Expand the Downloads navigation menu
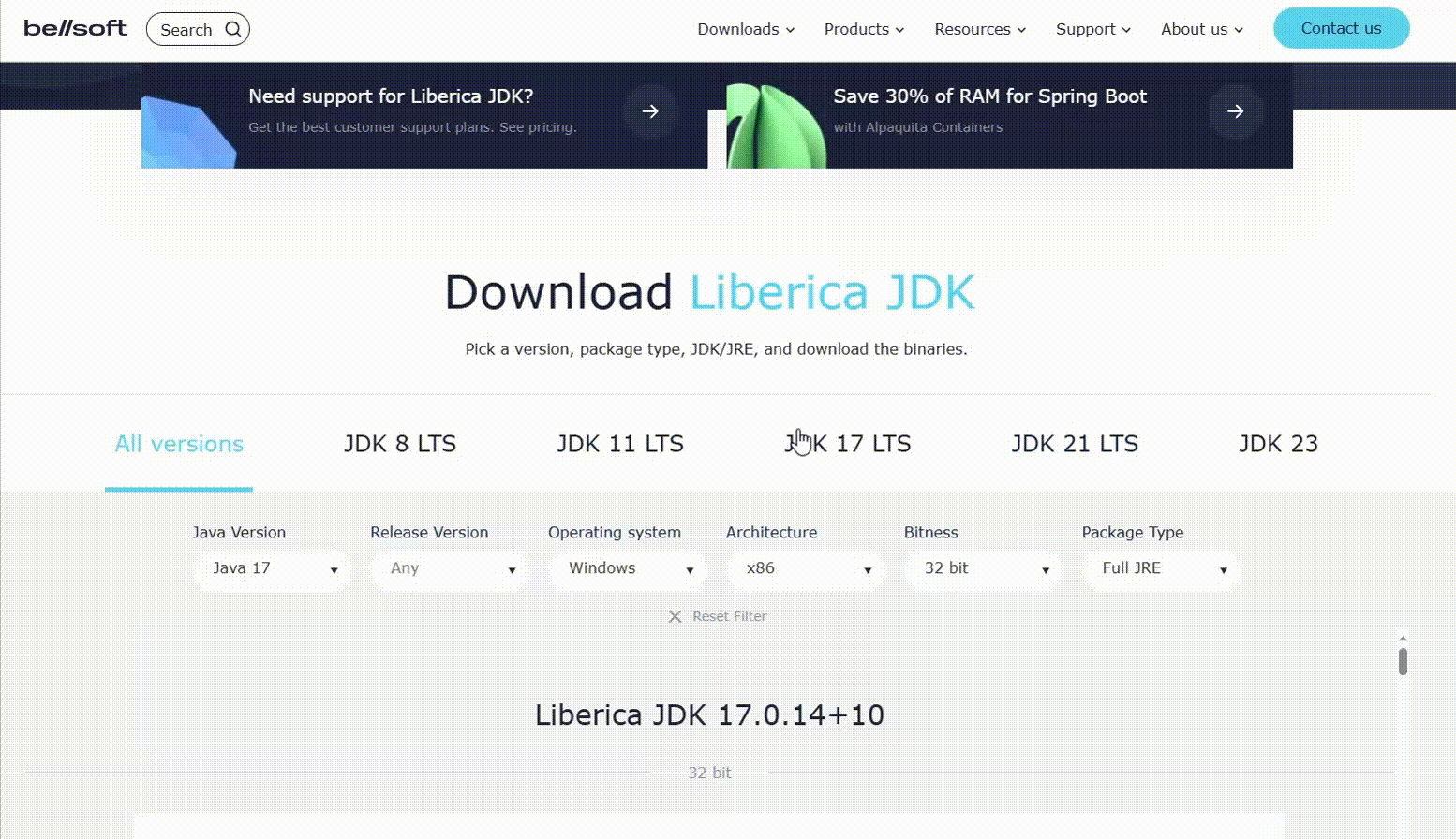This screenshot has height=839, width=1456. coord(746,29)
